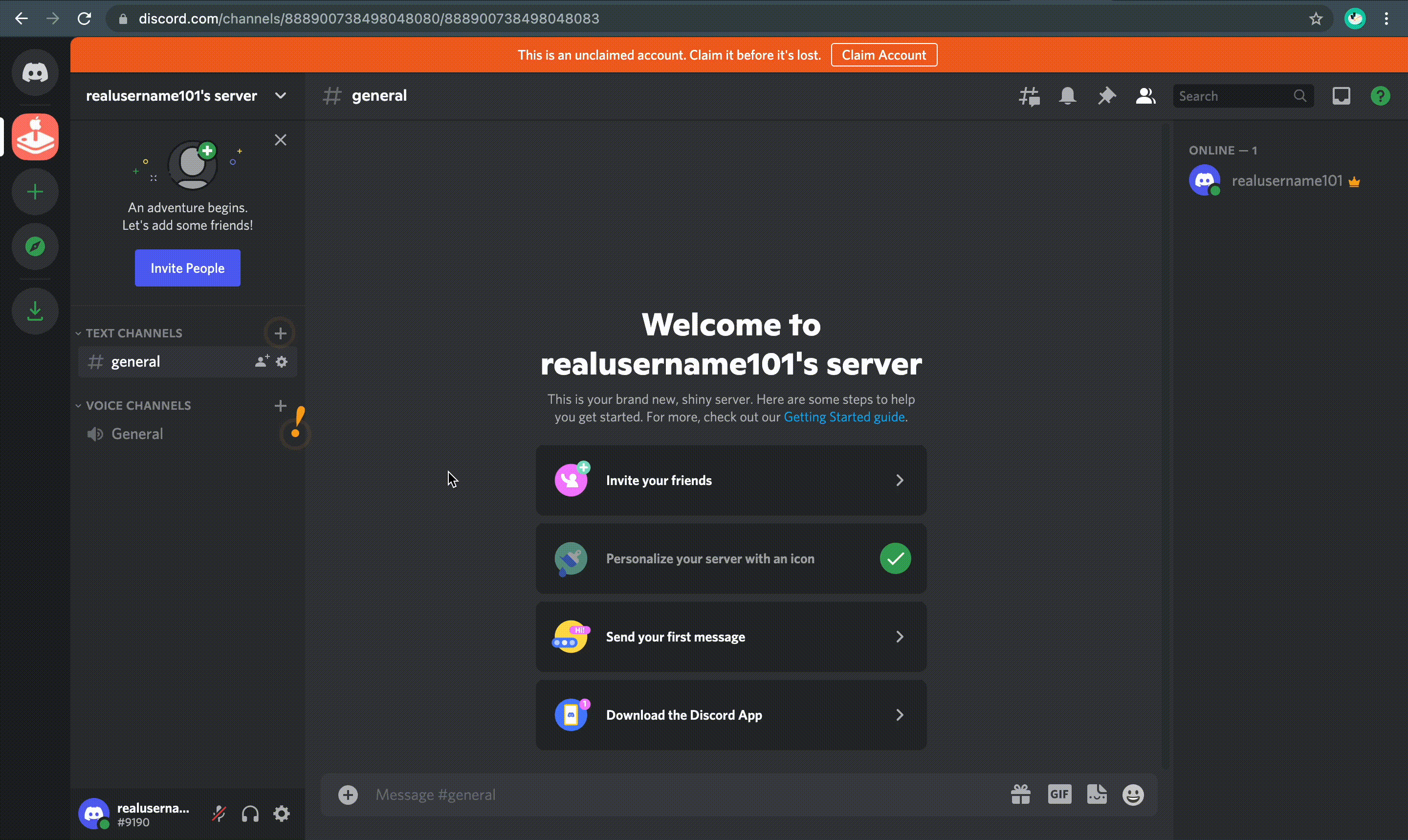1408x840 pixels.
Task: Click the discord.com address bar URL
Action: point(369,19)
